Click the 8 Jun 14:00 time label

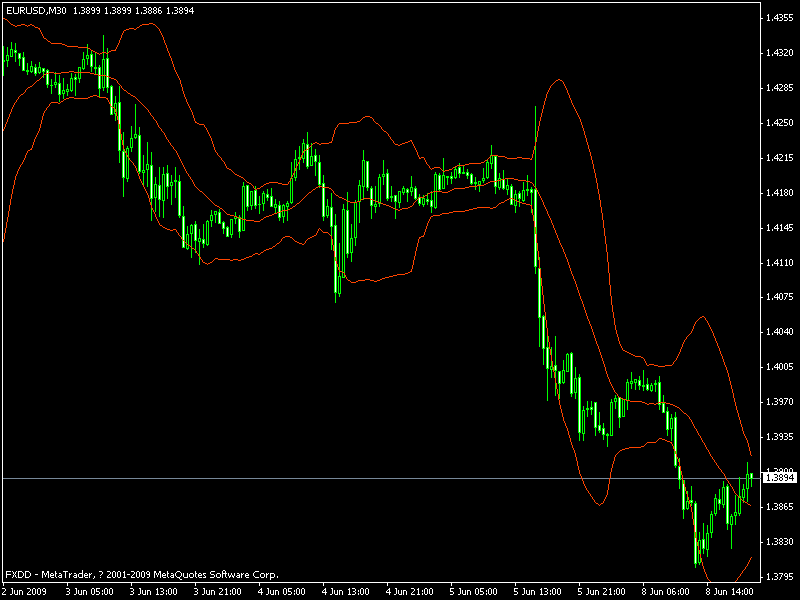tap(730, 592)
